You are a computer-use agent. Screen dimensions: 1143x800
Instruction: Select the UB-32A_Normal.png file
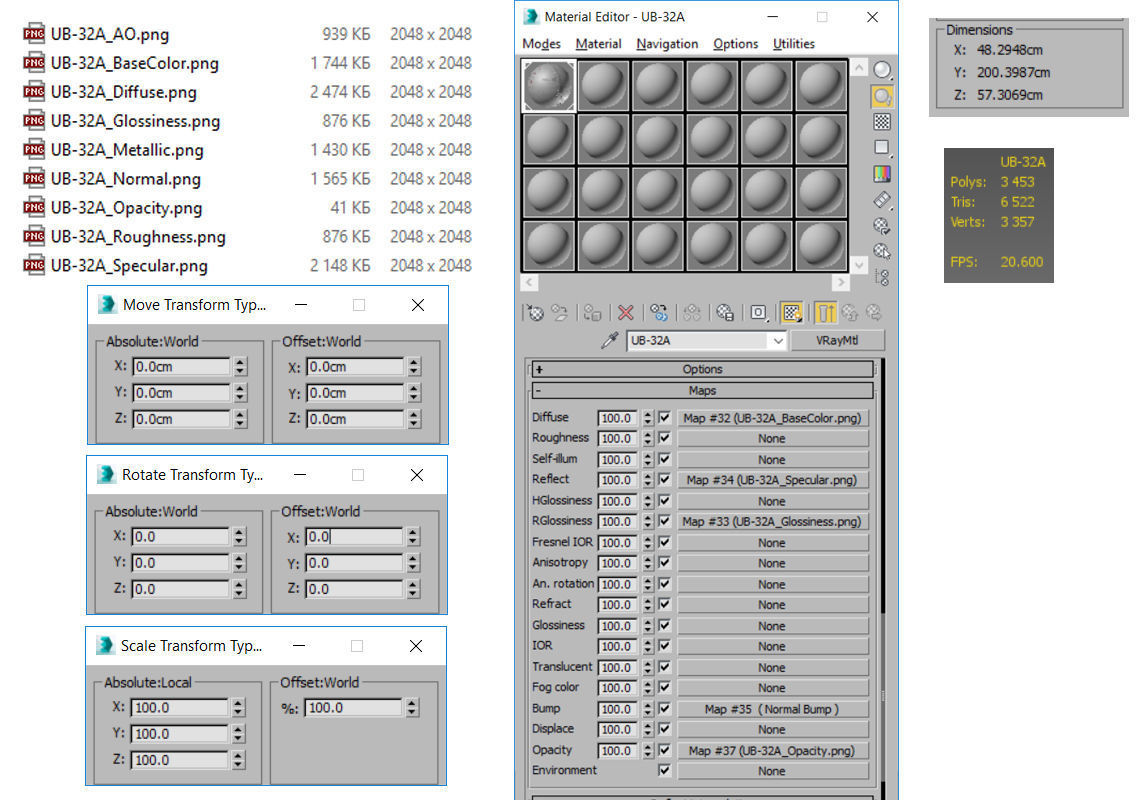(125, 179)
